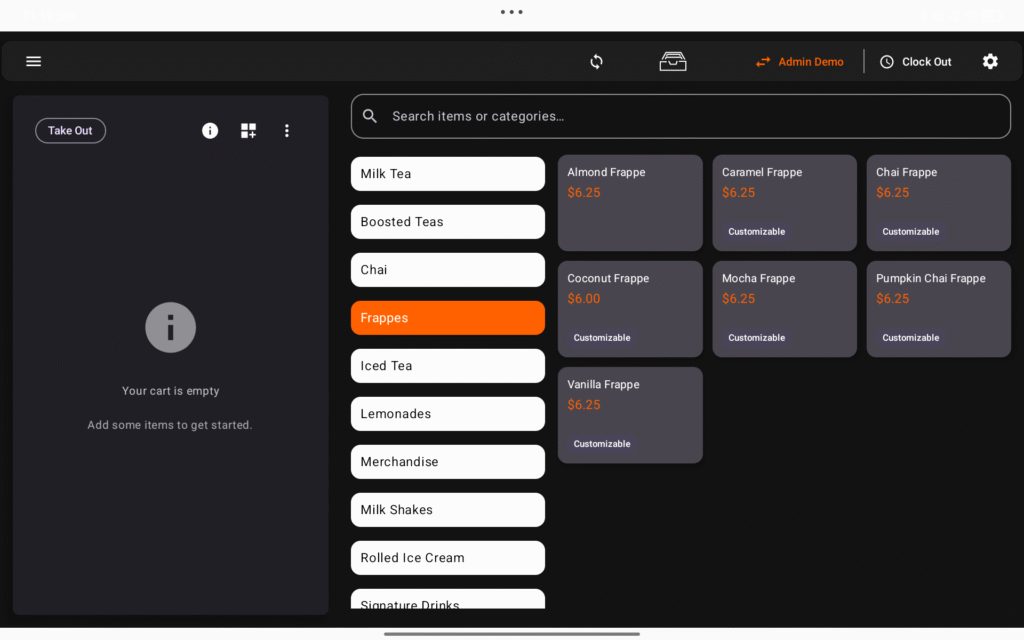Open the hamburger navigation menu

click(x=33, y=62)
